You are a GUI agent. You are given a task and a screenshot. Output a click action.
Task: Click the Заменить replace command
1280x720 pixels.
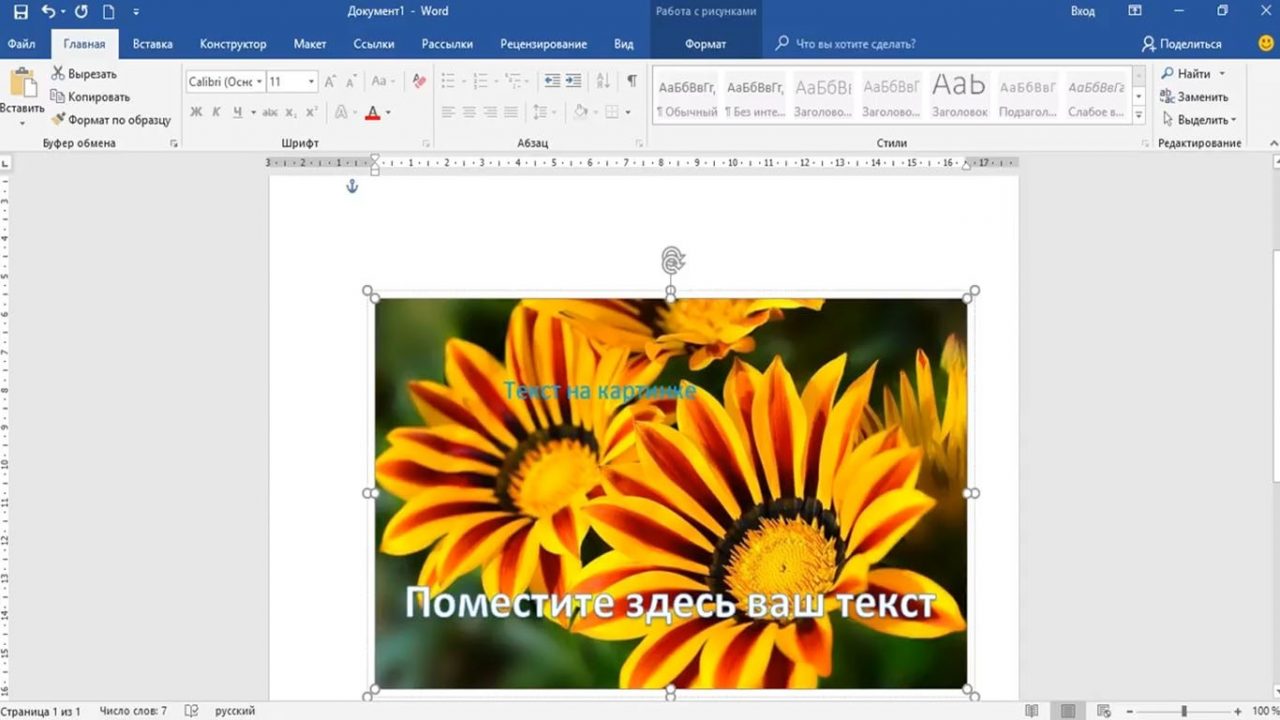coord(1194,97)
